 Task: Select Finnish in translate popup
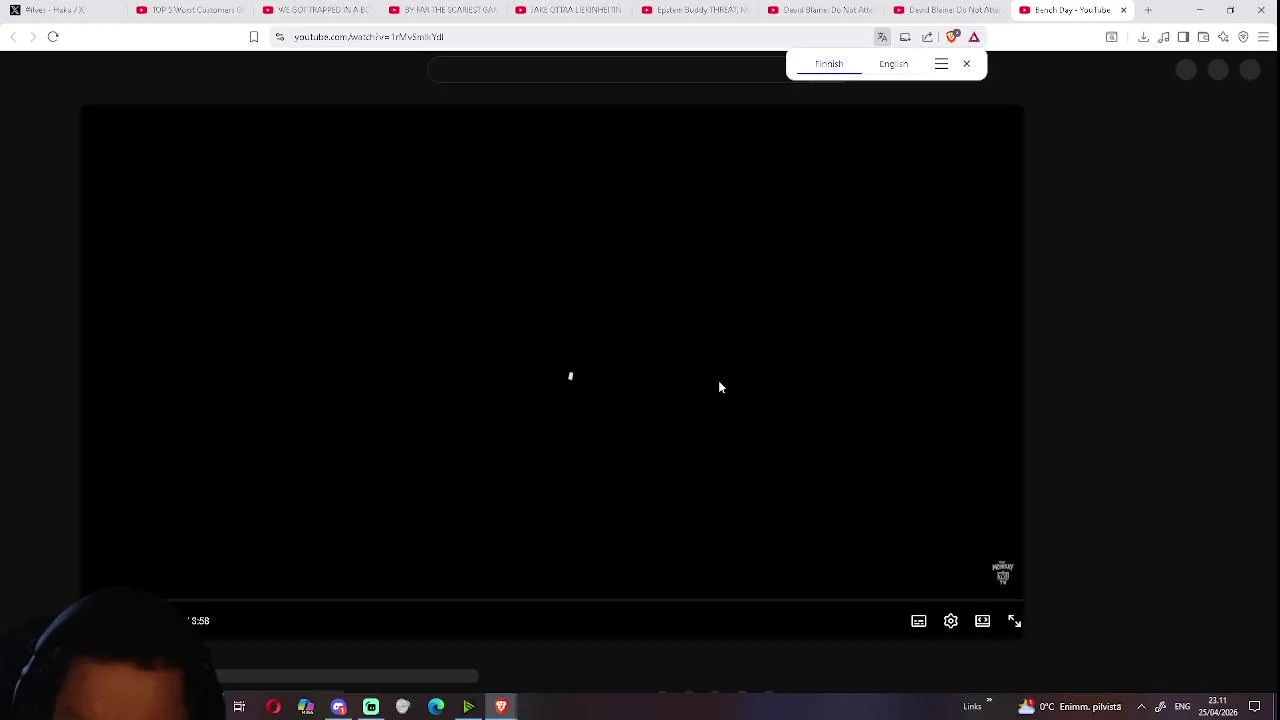829,64
